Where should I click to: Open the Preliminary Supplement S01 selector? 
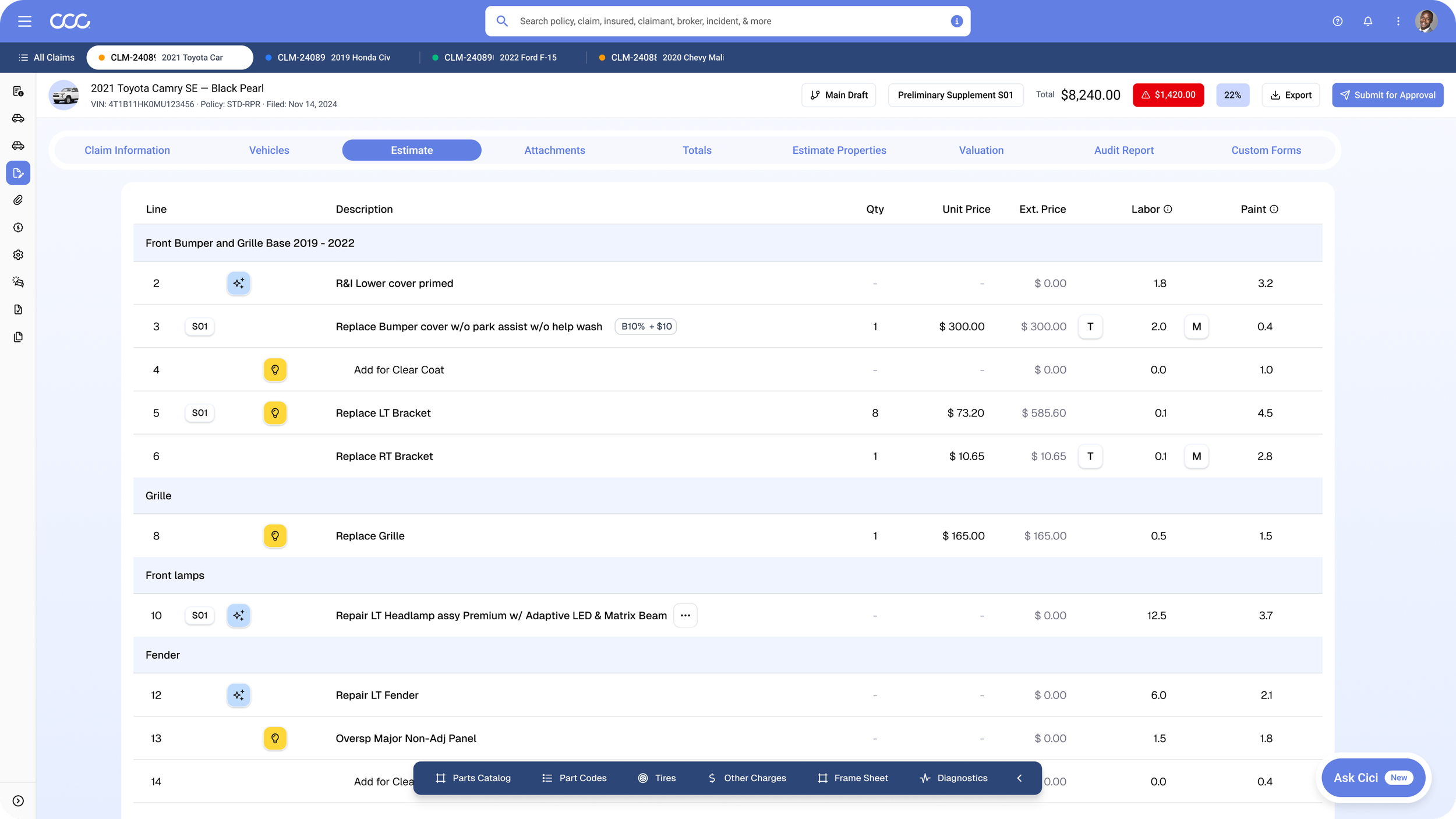point(956,95)
